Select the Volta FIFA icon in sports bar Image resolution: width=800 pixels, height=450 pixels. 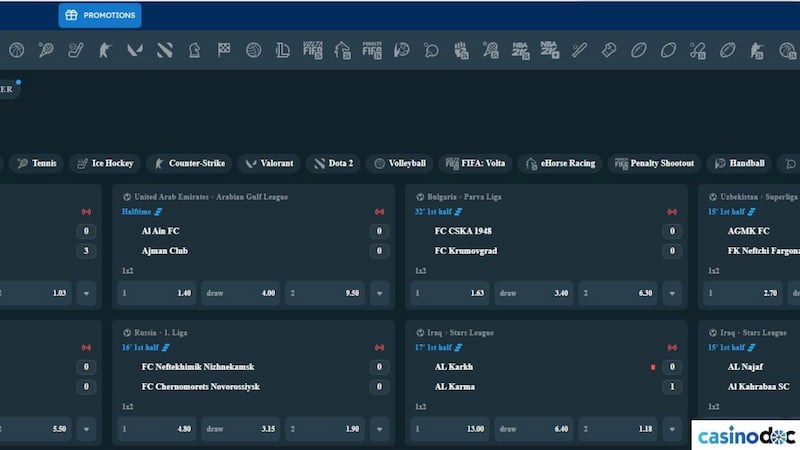(312, 50)
